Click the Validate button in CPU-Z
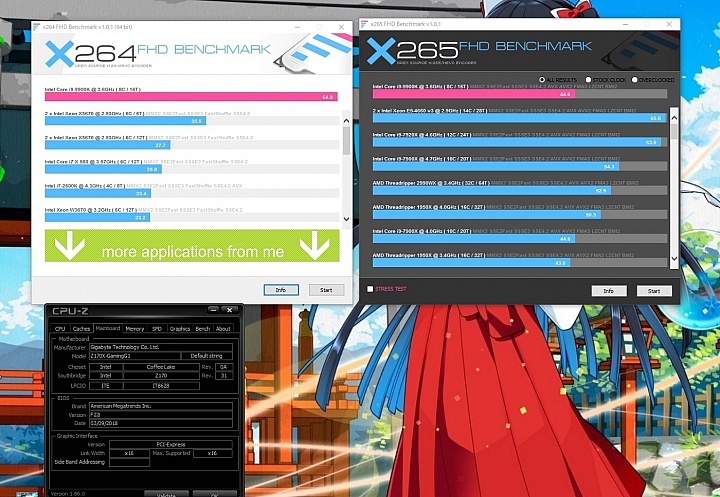Image resolution: width=720 pixels, height=497 pixels. tap(166, 494)
